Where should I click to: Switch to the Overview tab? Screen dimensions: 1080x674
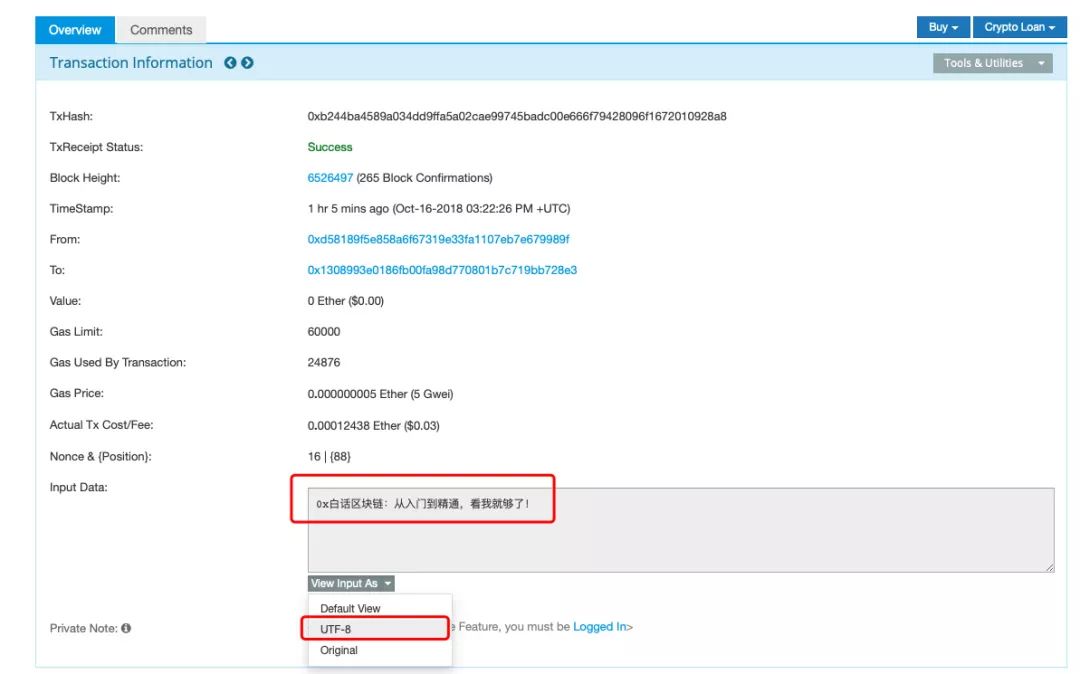pyautogui.click(x=76, y=30)
